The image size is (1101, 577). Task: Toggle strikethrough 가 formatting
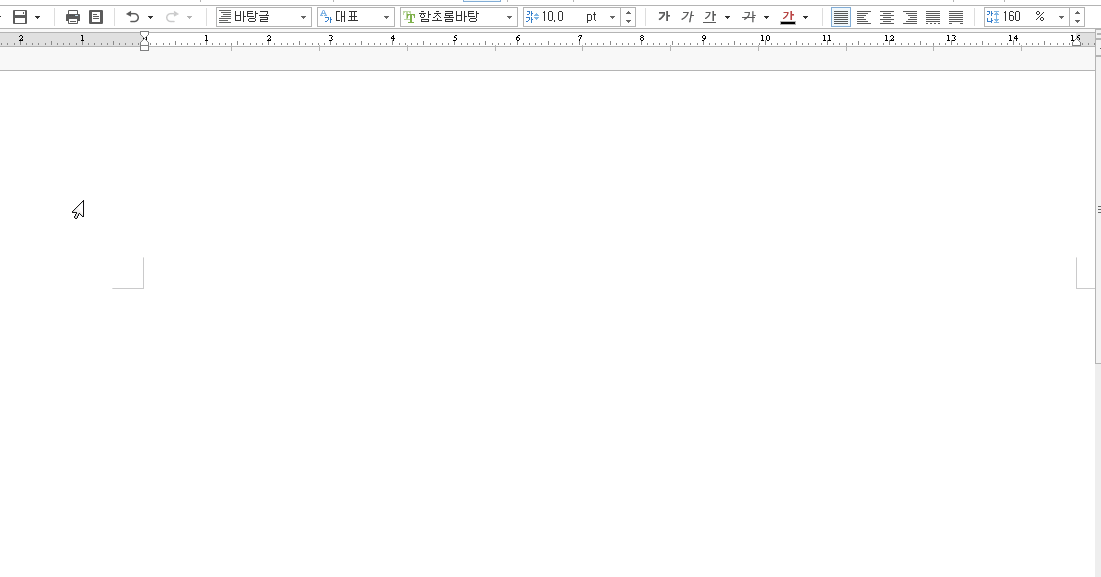point(749,17)
